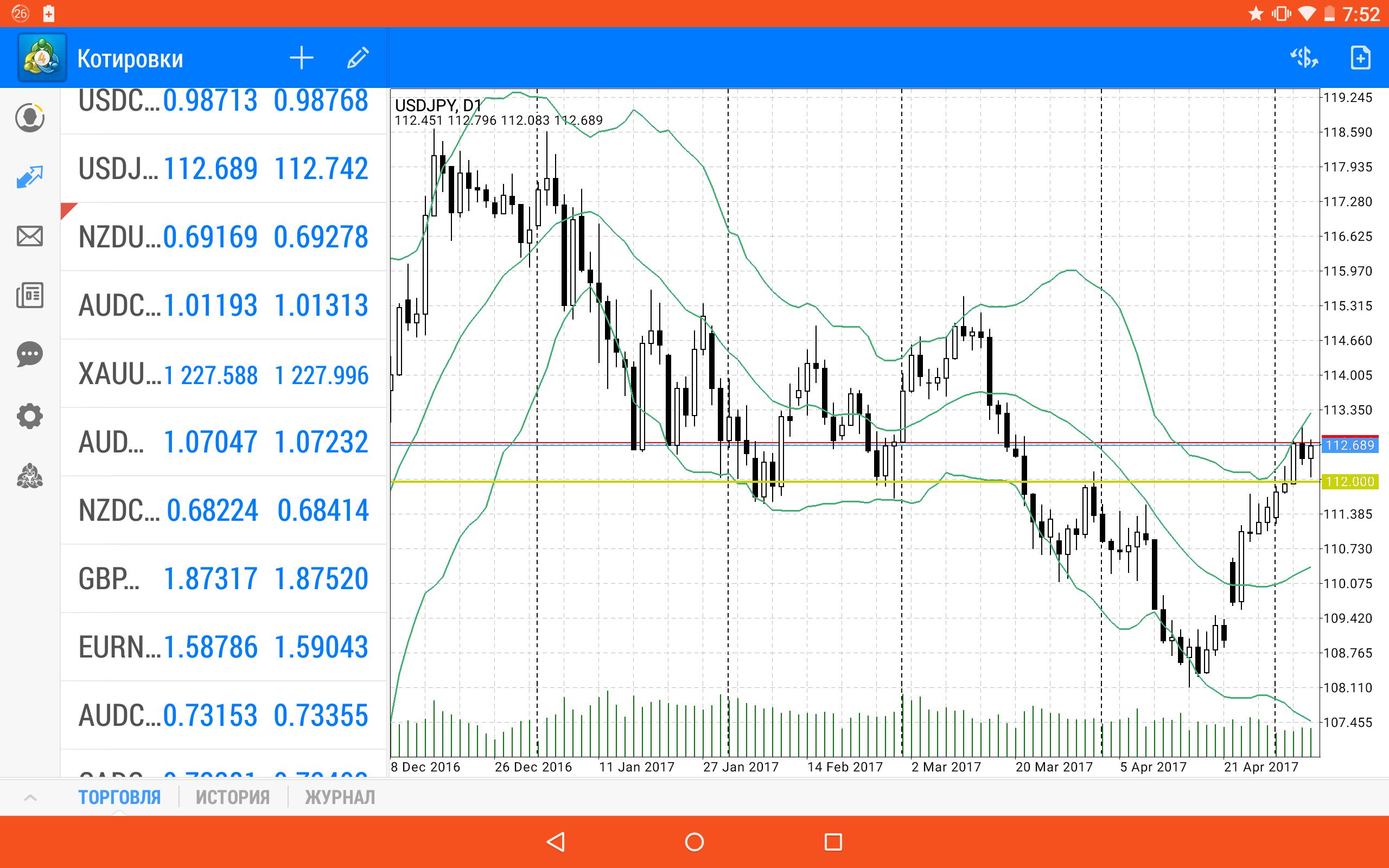The width and height of the screenshot is (1389, 868).
Task: Select the EURN... 1.58786 quote row
Action: click(224, 647)
